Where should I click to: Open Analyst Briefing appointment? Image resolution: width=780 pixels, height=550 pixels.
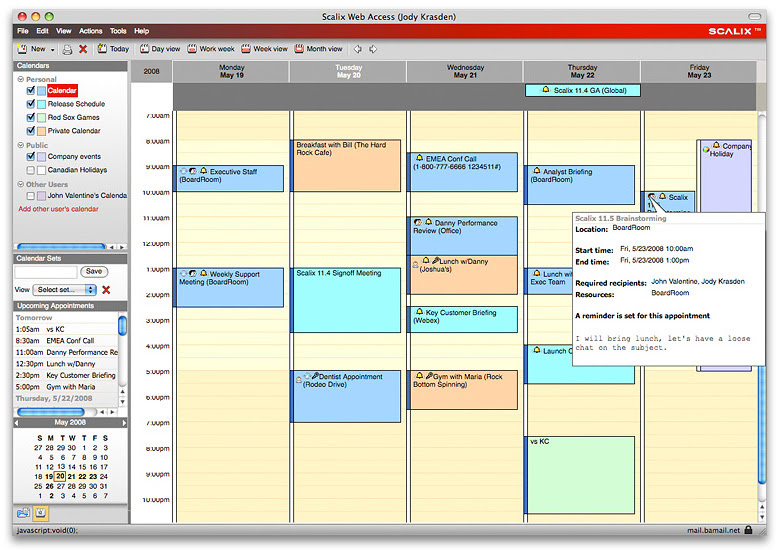point(580,184)
